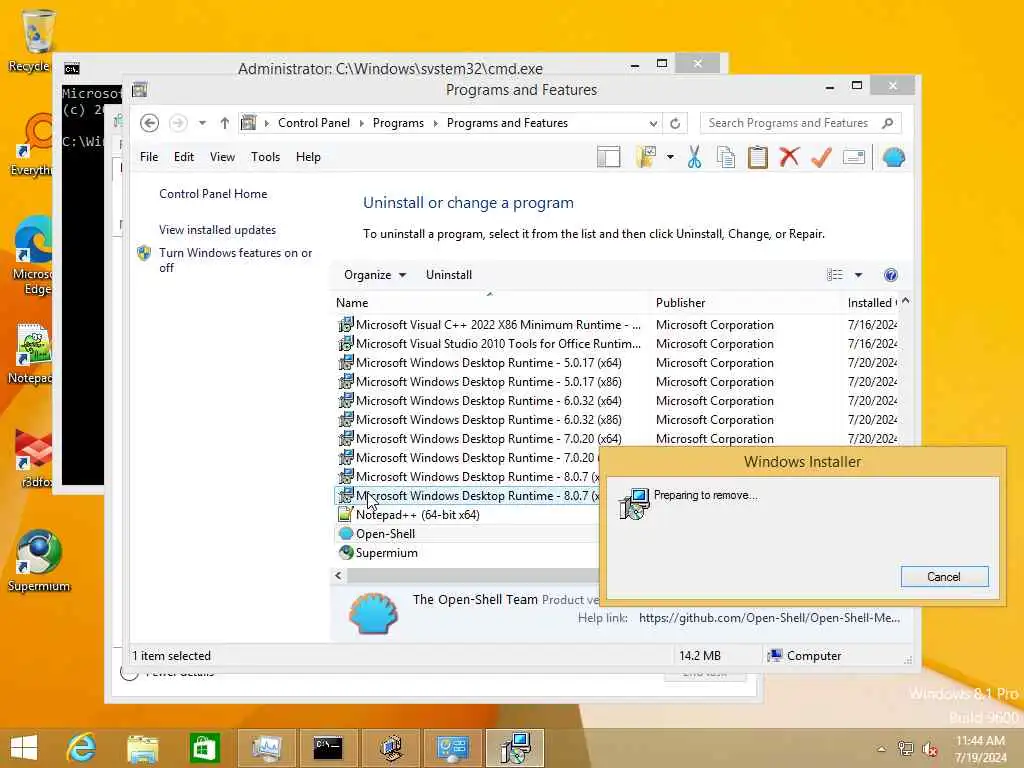This screenshot has height=768, width=1024.
Task: Click the list scroll up arrow
Action: click(x=905, y=302)
